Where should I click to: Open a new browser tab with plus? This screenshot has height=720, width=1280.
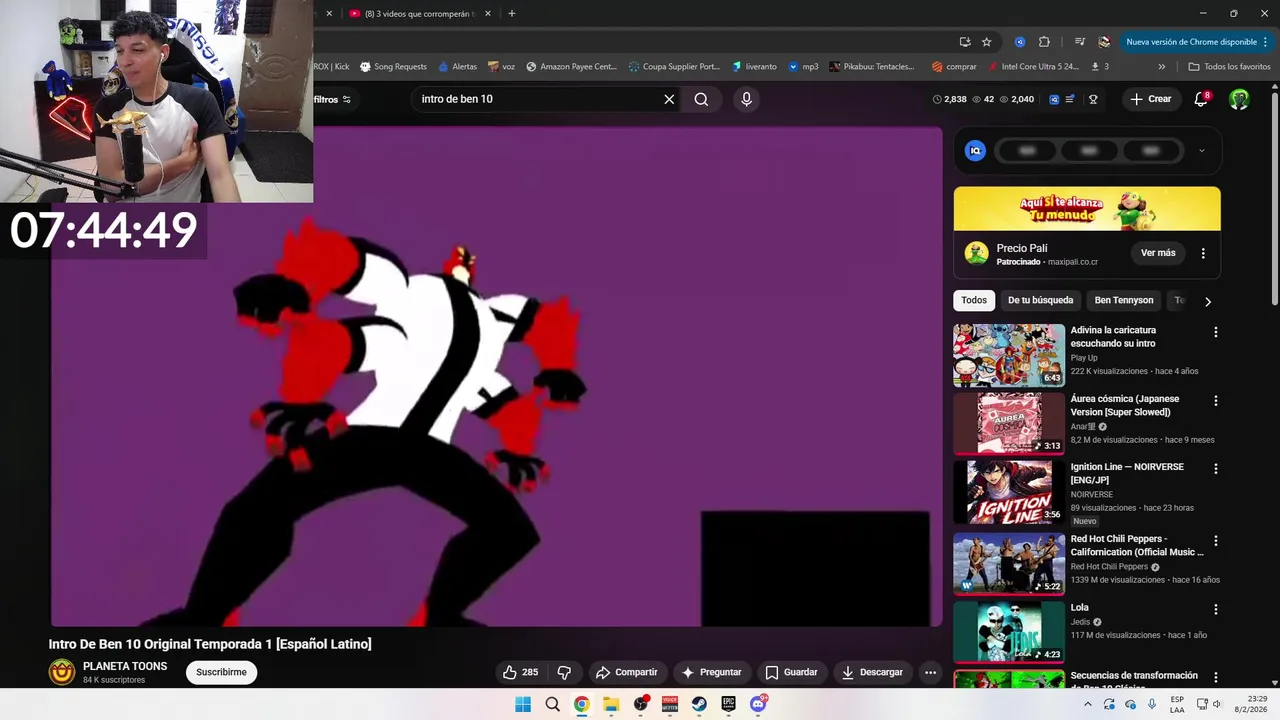pos(512,13)
